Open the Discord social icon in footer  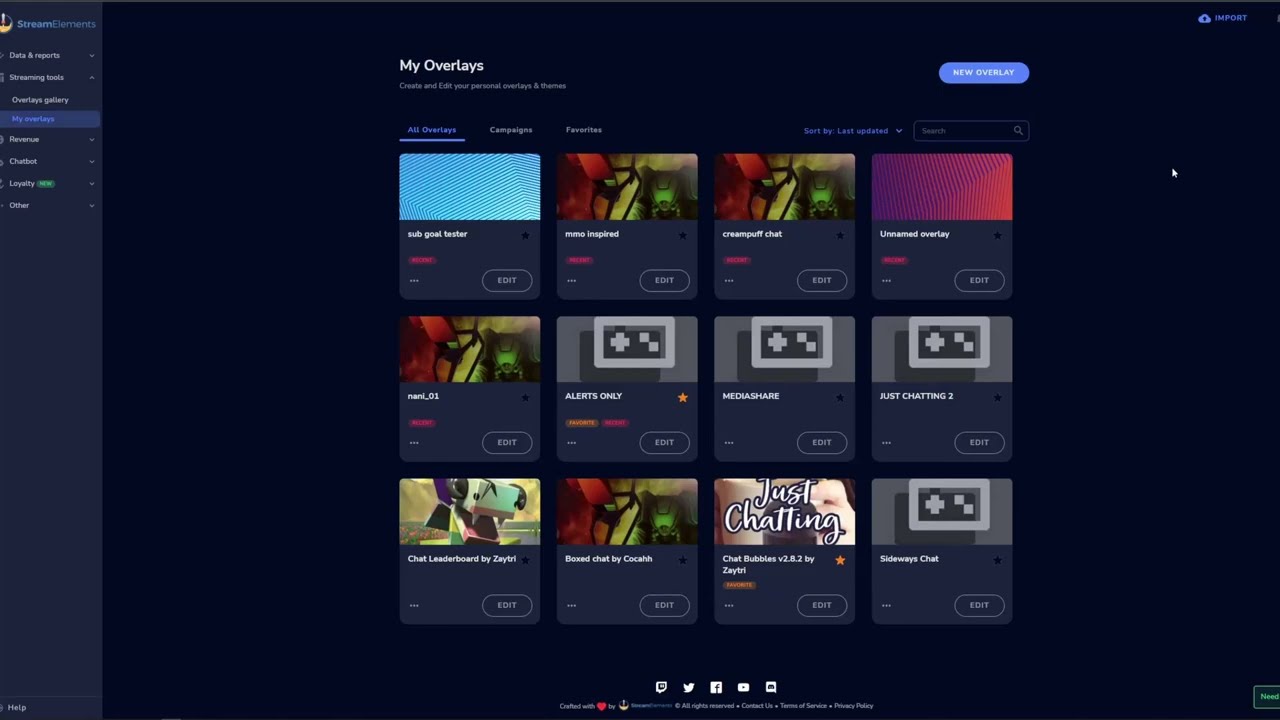coord(771,687)
